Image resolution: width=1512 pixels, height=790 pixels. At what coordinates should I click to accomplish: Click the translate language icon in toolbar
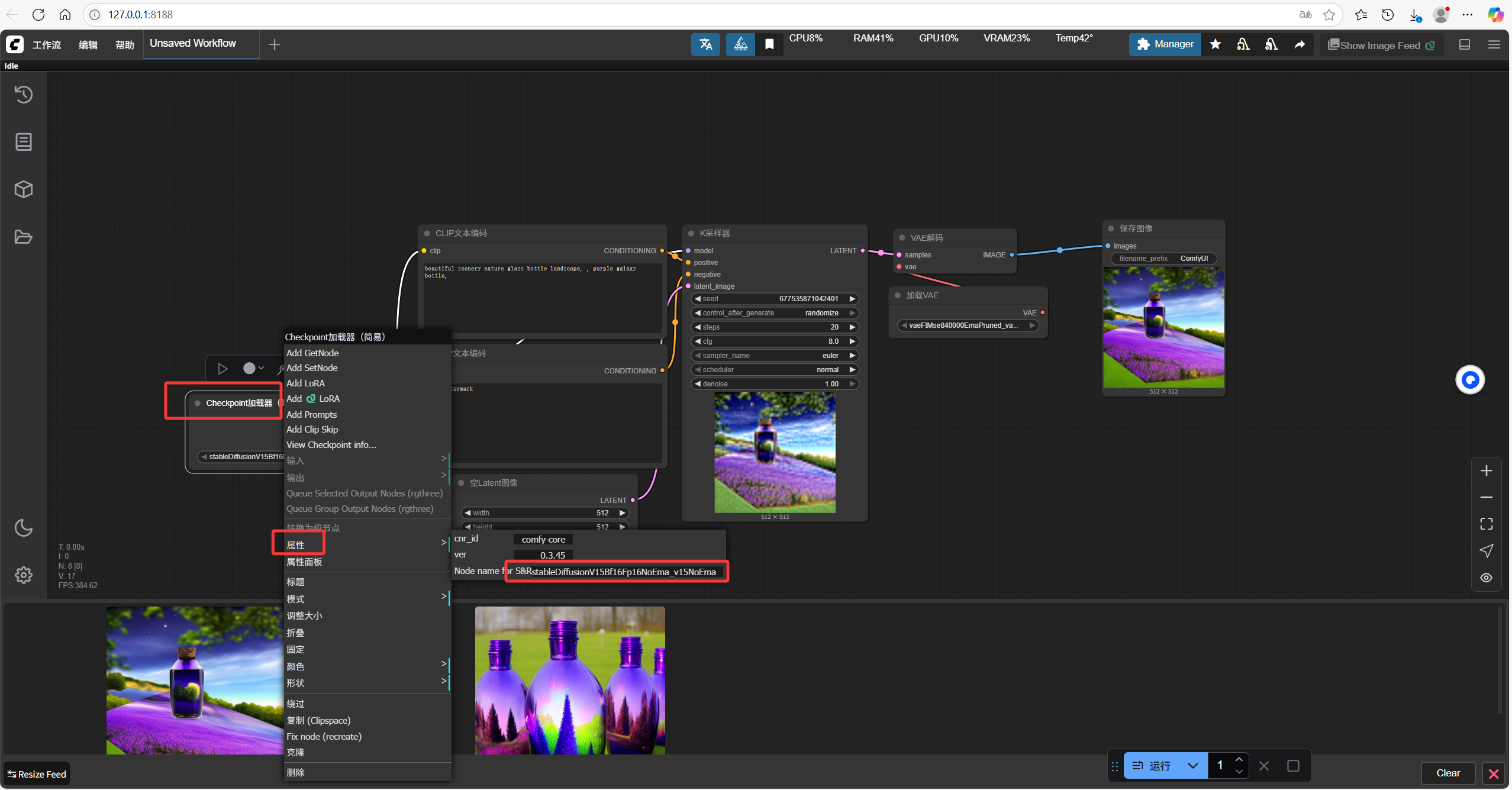coord(705,44)
